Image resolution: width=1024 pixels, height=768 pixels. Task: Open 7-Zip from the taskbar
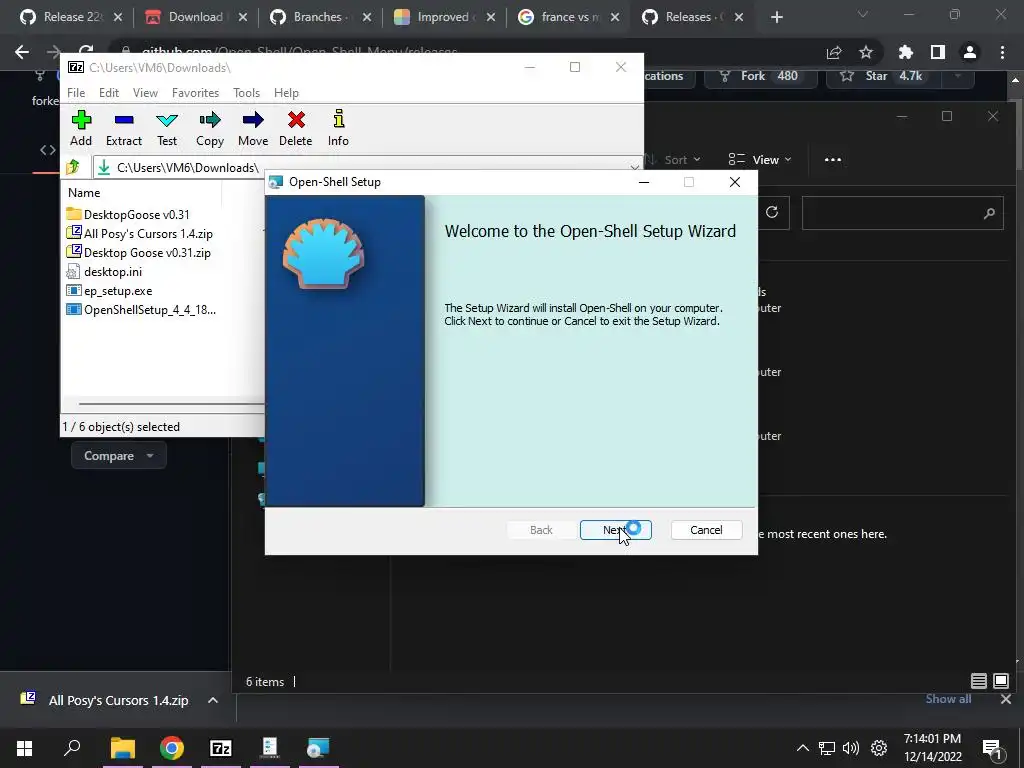[221, 748]
